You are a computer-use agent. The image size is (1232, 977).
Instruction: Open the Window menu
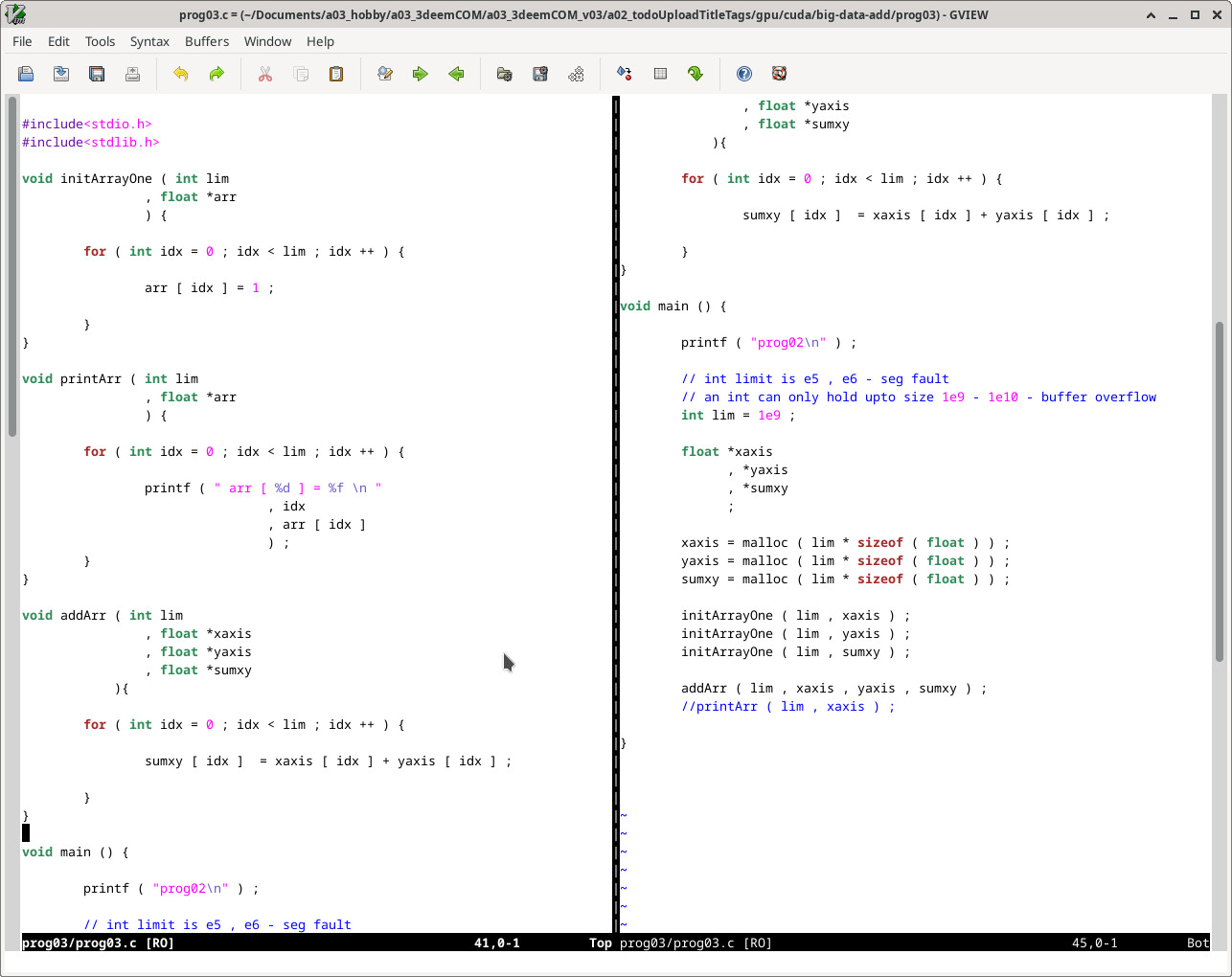pyautogui.click(x=267, y=41)
